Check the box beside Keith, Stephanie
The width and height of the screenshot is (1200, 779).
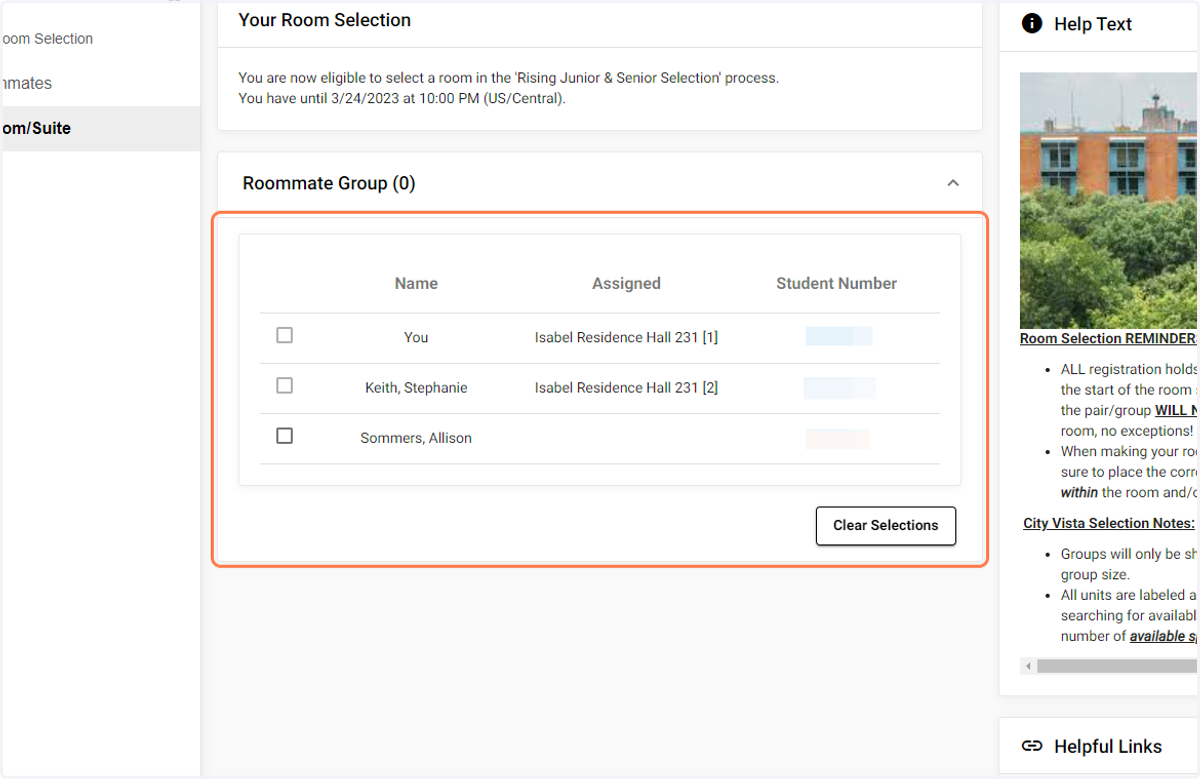point(284,385)
